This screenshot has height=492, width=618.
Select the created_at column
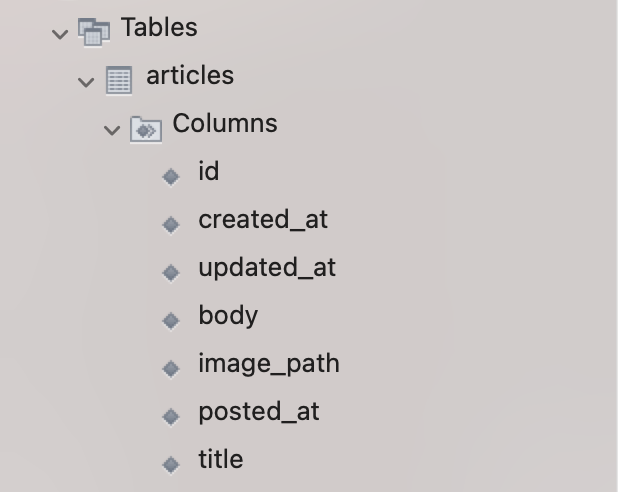coord(263,220)
